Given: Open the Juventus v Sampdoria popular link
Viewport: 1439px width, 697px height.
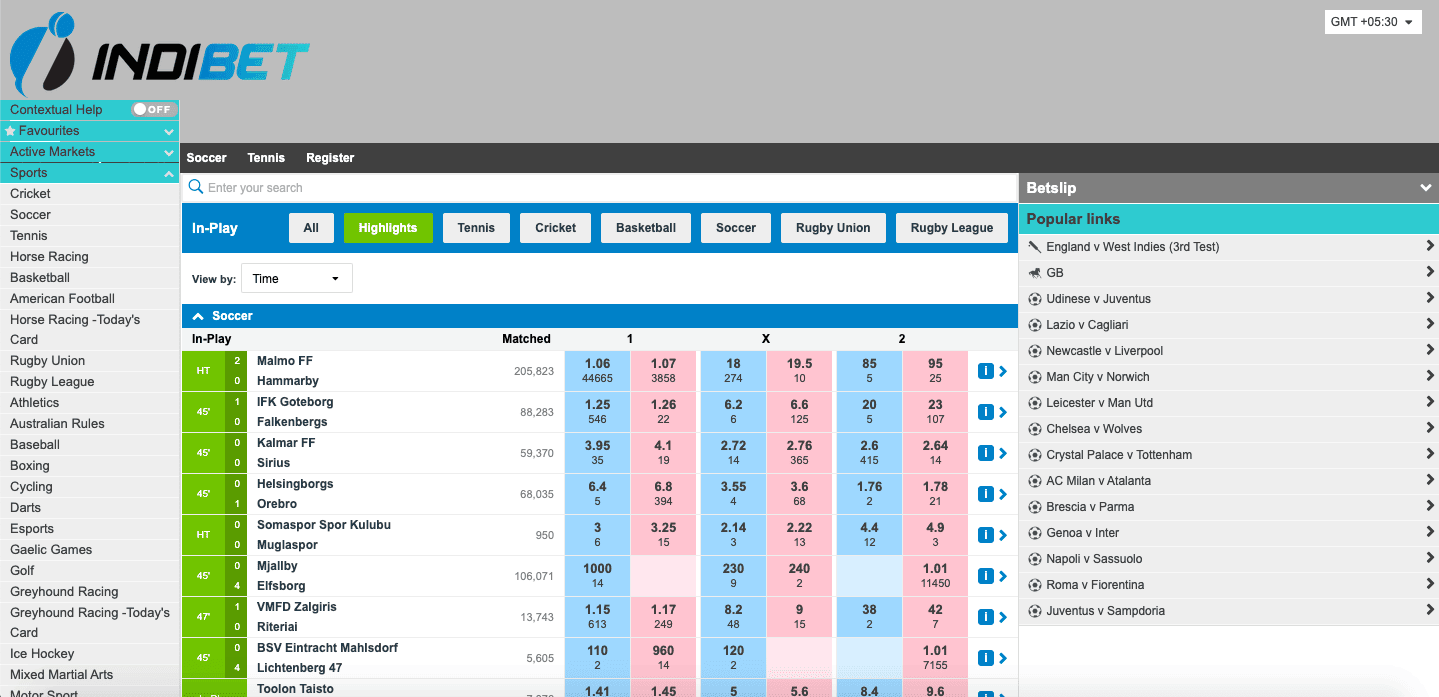Looking at the screenshot, I should 1229,611.
